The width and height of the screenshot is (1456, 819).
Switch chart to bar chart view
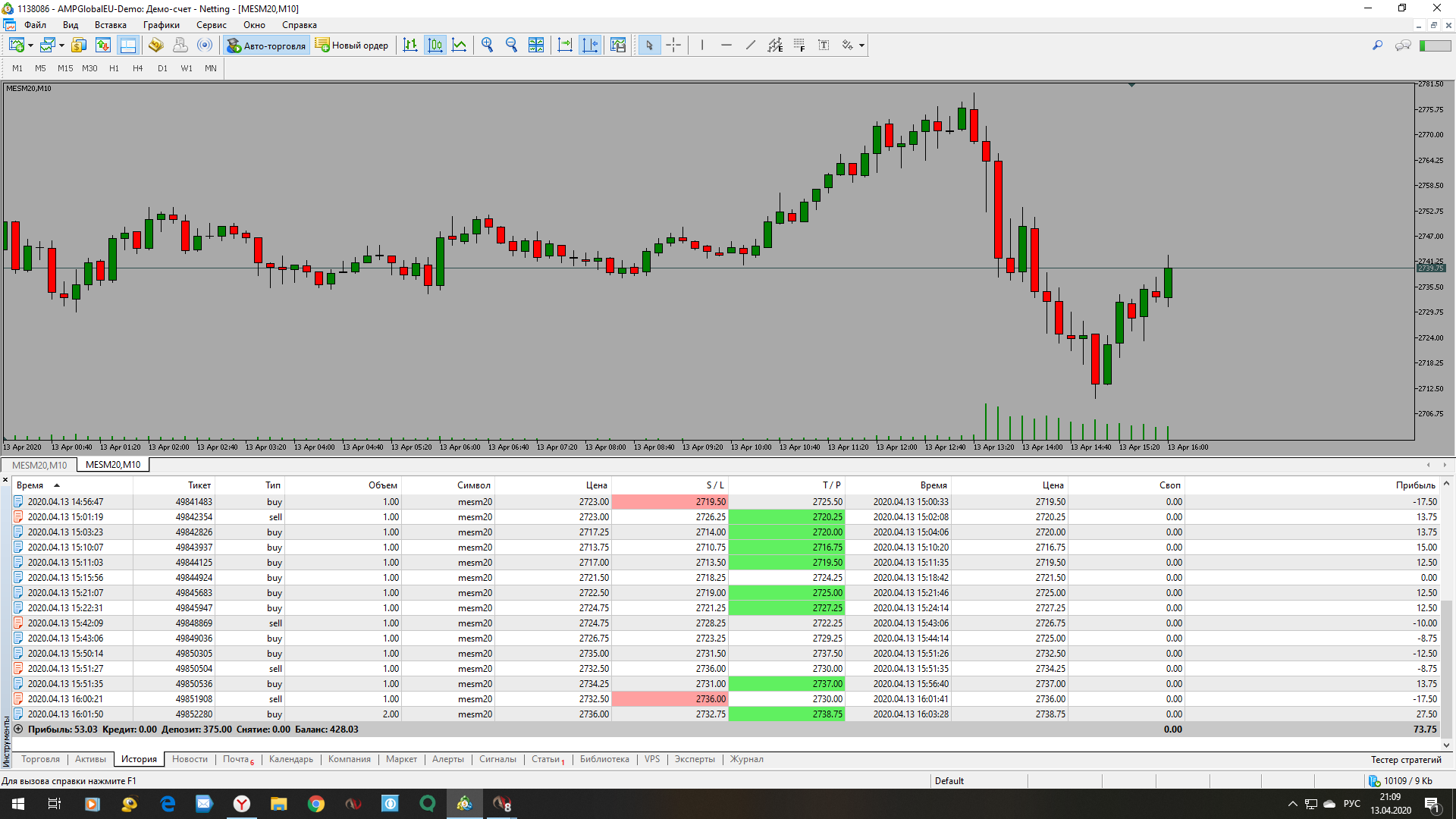(410, 45)
